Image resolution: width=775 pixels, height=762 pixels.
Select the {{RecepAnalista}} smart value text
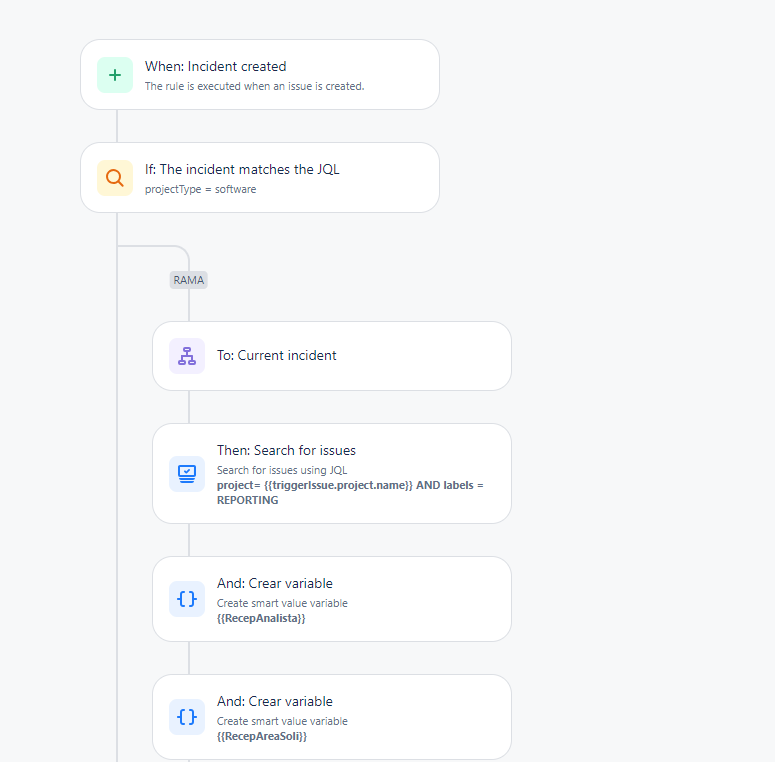pos(261,618)
